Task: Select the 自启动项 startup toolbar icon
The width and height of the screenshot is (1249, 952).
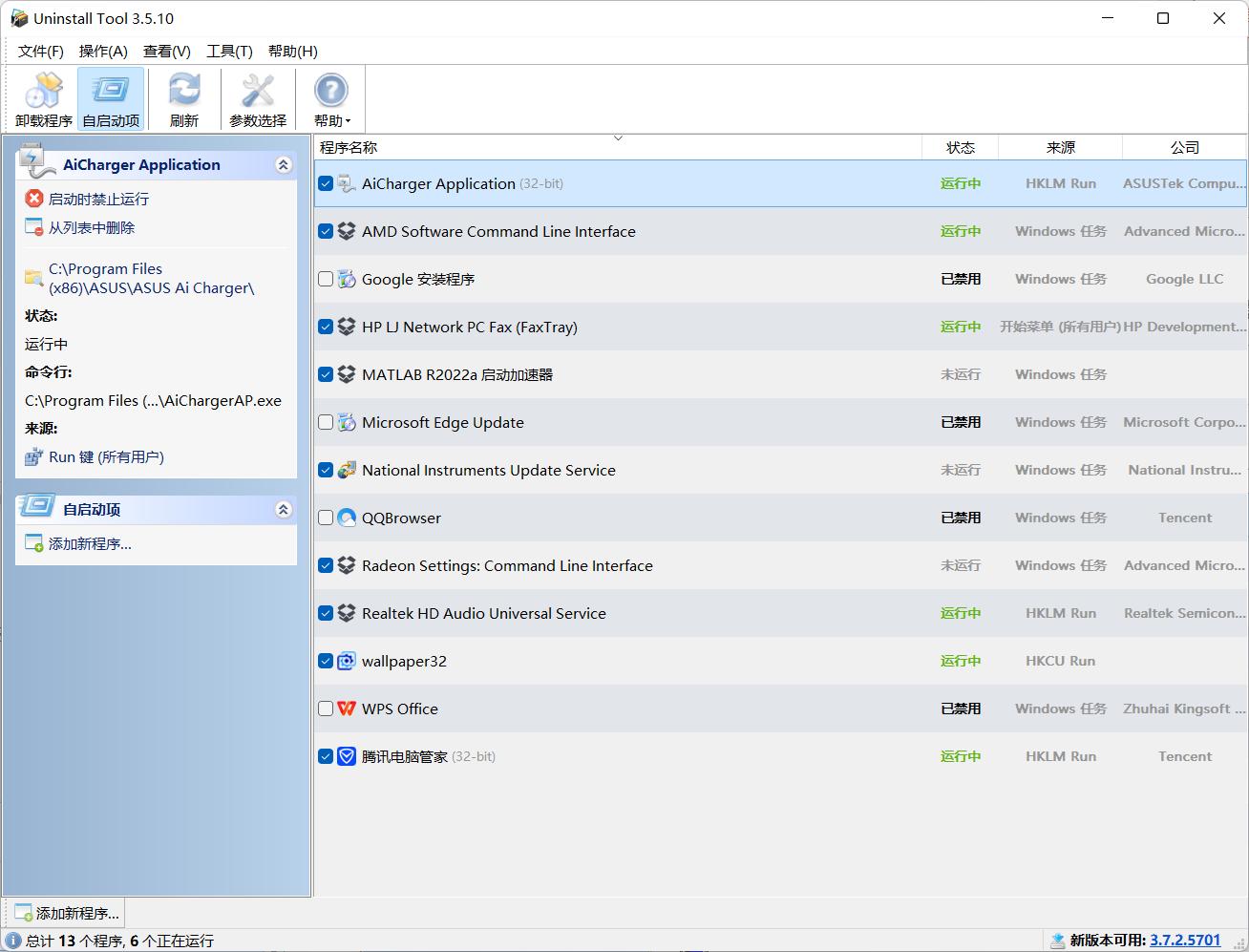Action: tap(111, 99)
